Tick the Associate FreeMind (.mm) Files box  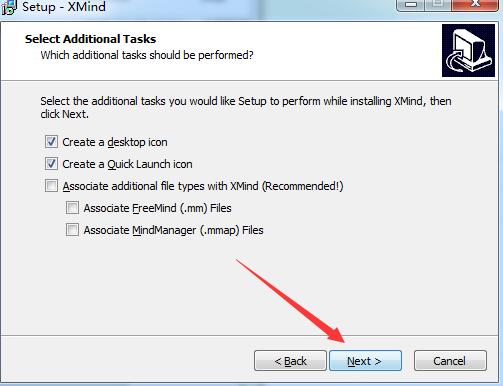tap(72, 208)
